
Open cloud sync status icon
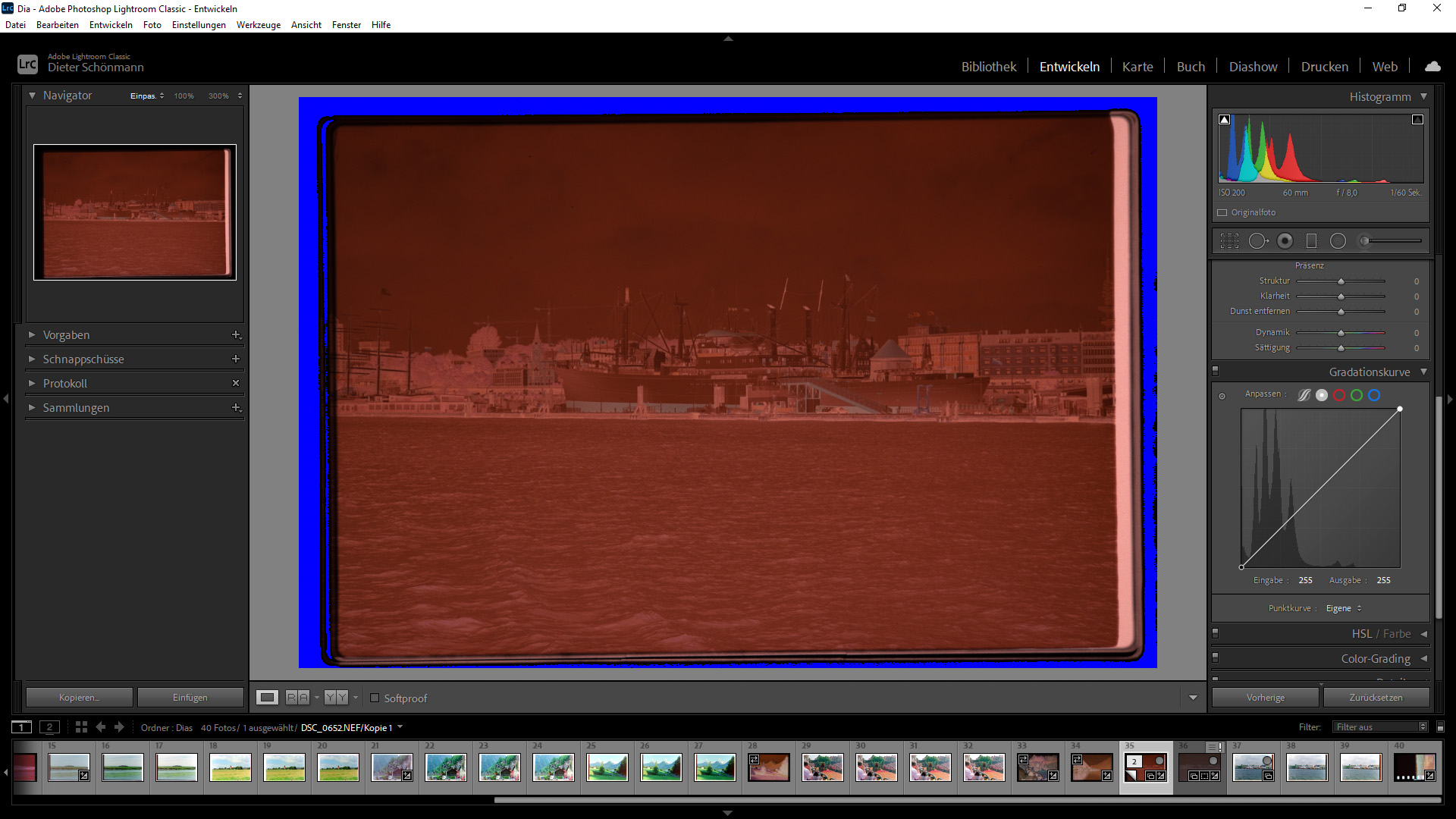click(1432, 66)
